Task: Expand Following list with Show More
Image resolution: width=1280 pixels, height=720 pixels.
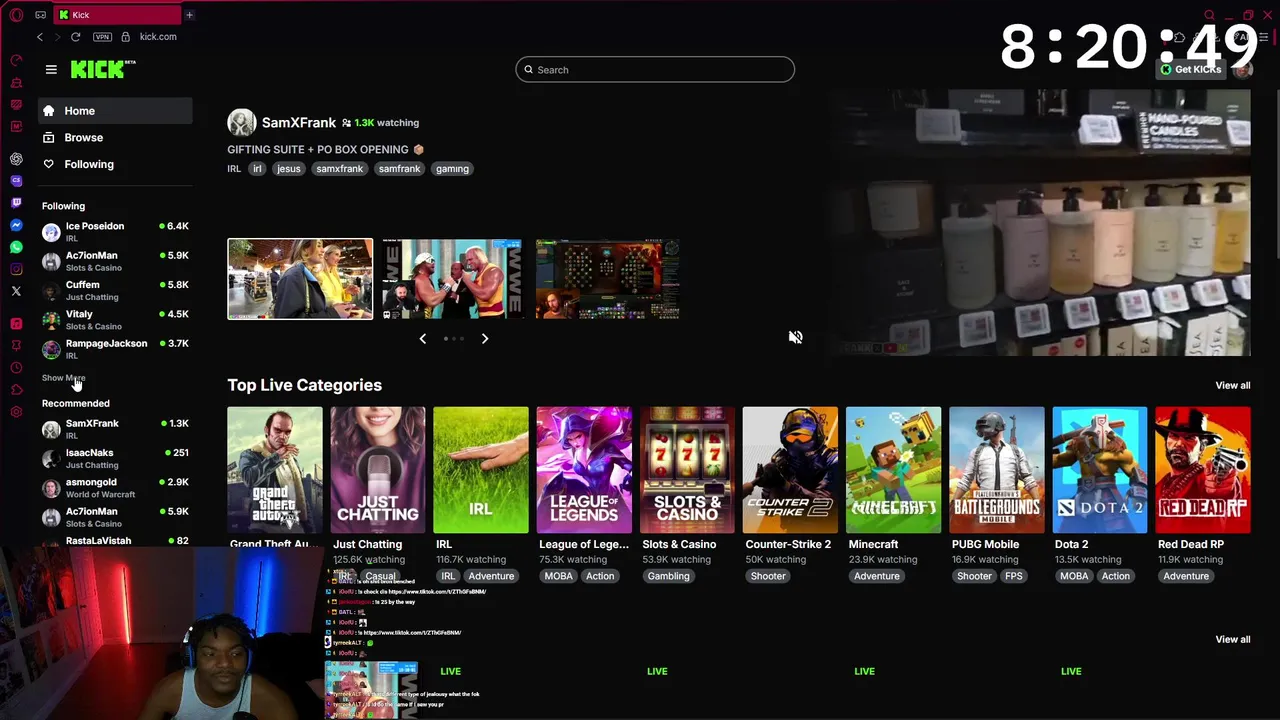Action: (x=63, y=378)
